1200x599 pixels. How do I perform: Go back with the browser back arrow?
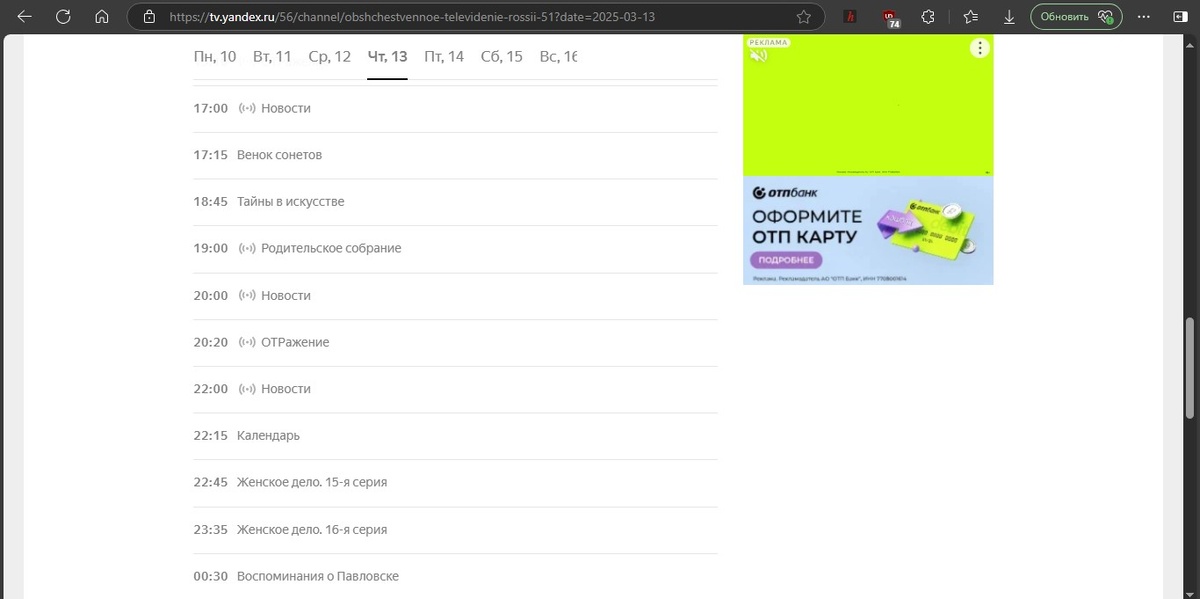pyautogui.click(x=25, y=17)
